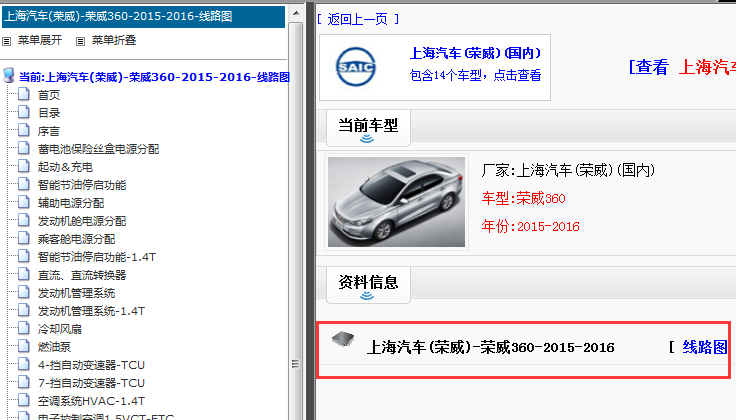Click the page icon beside 目录

pyautogui.click(x=23, y=112)
